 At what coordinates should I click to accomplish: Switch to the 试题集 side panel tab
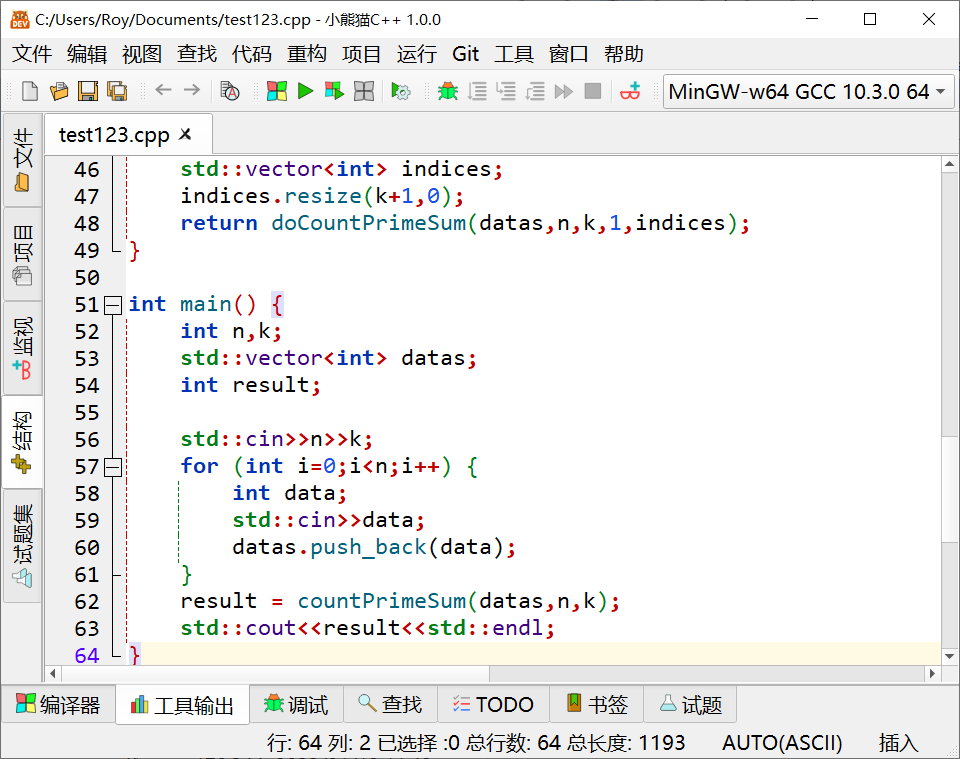(x=23, y=545)
